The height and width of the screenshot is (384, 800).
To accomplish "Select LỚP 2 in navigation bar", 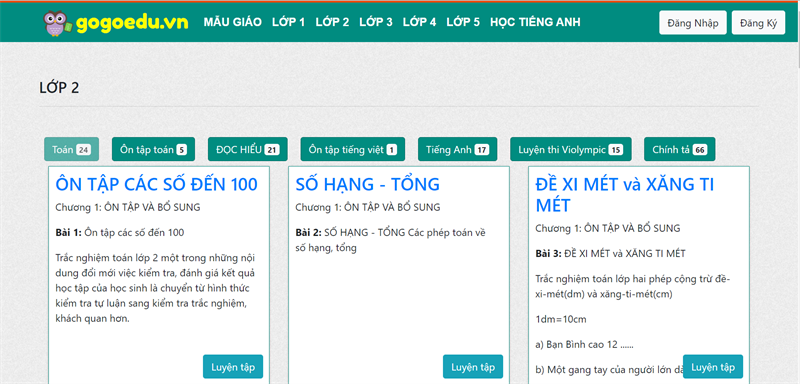I will [332, 22].
